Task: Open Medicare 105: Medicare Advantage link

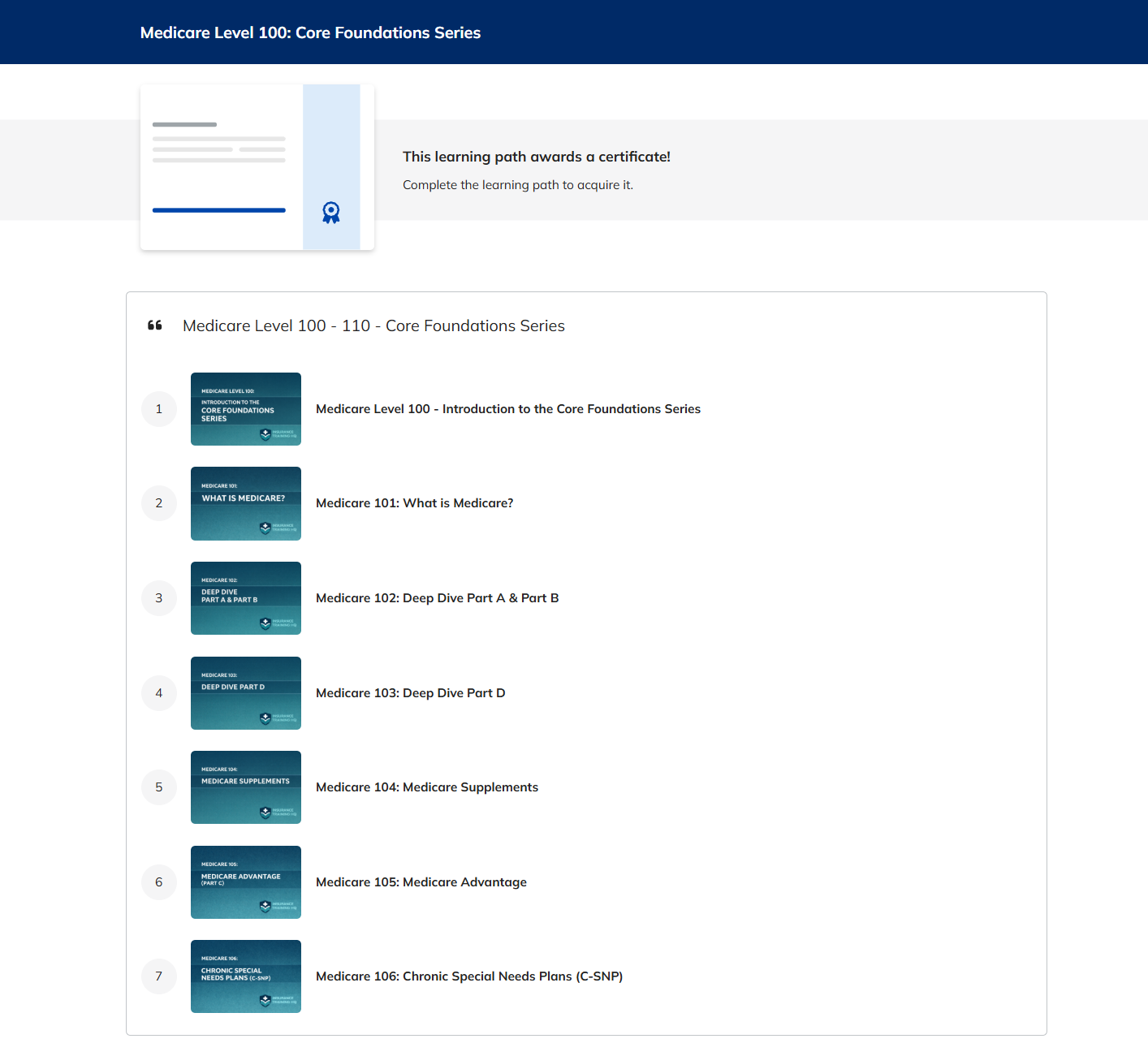Action: [x=421, y=882]
